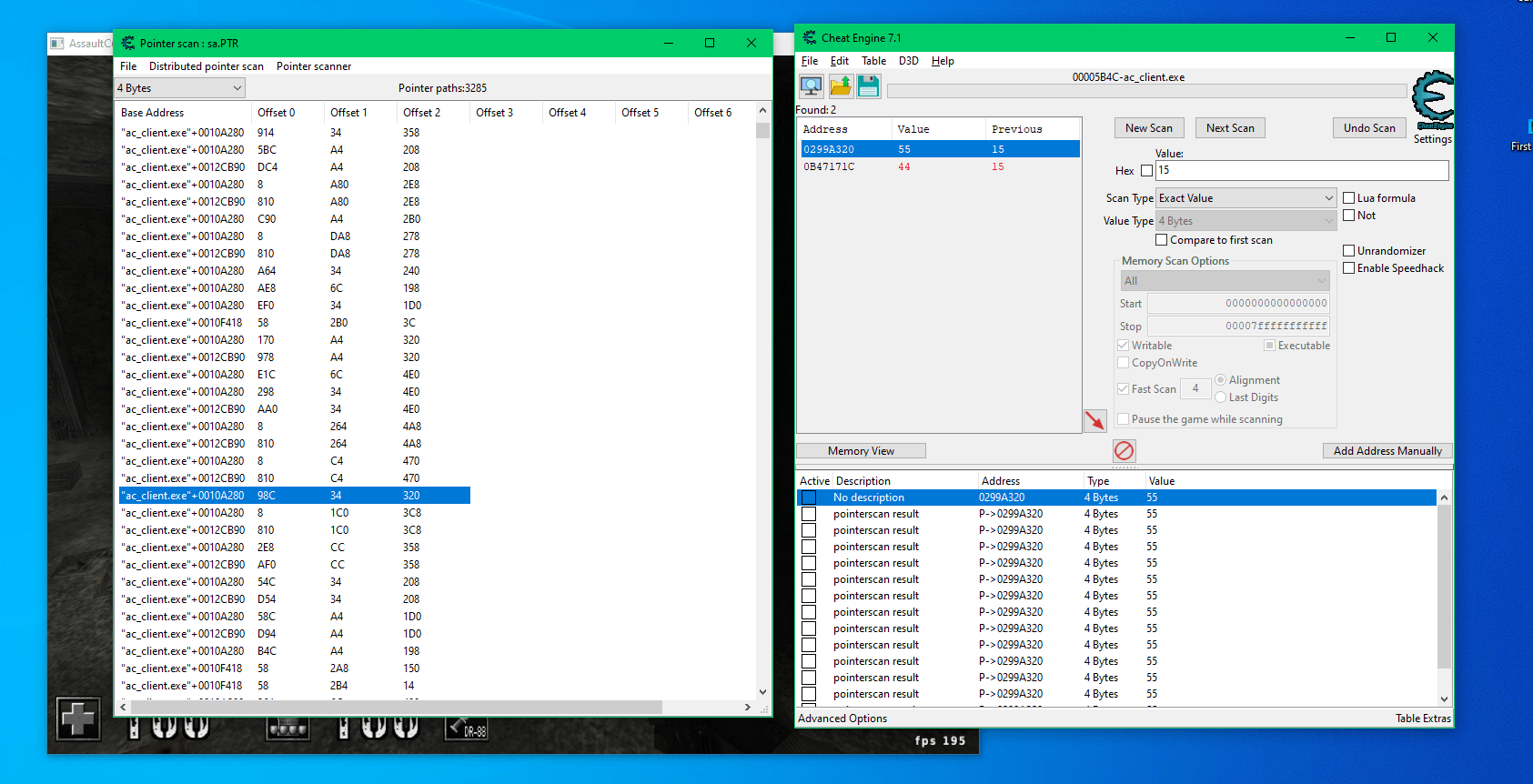Screen dimensions: 1533x784
Task: Open the Help menu
Action: 943,61
